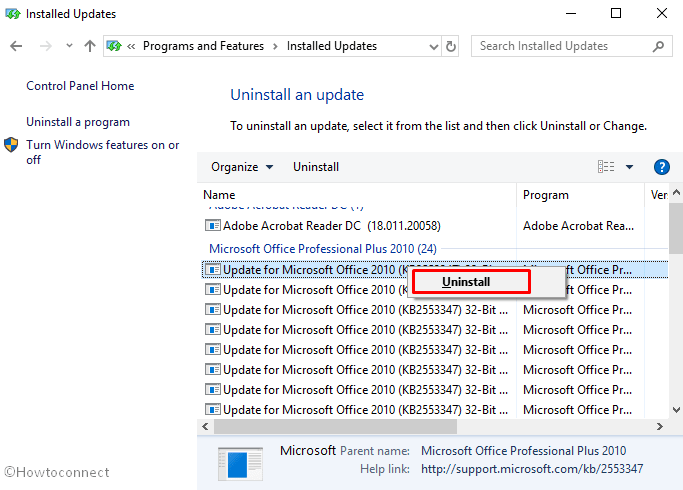This screenshot has height=490, width=683.
Task: Select Adobe Acrobat Reader DC (18.011.20058) row
Action: (434, 226)
